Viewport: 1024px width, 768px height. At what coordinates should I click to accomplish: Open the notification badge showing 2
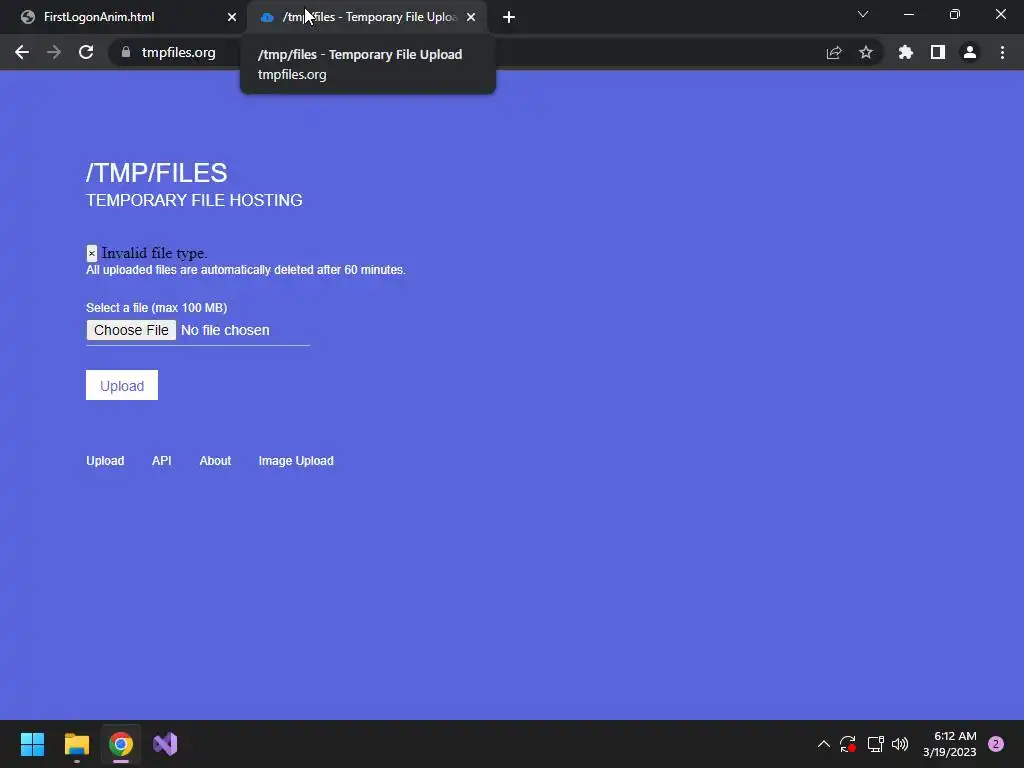click(x=996, y=744)
